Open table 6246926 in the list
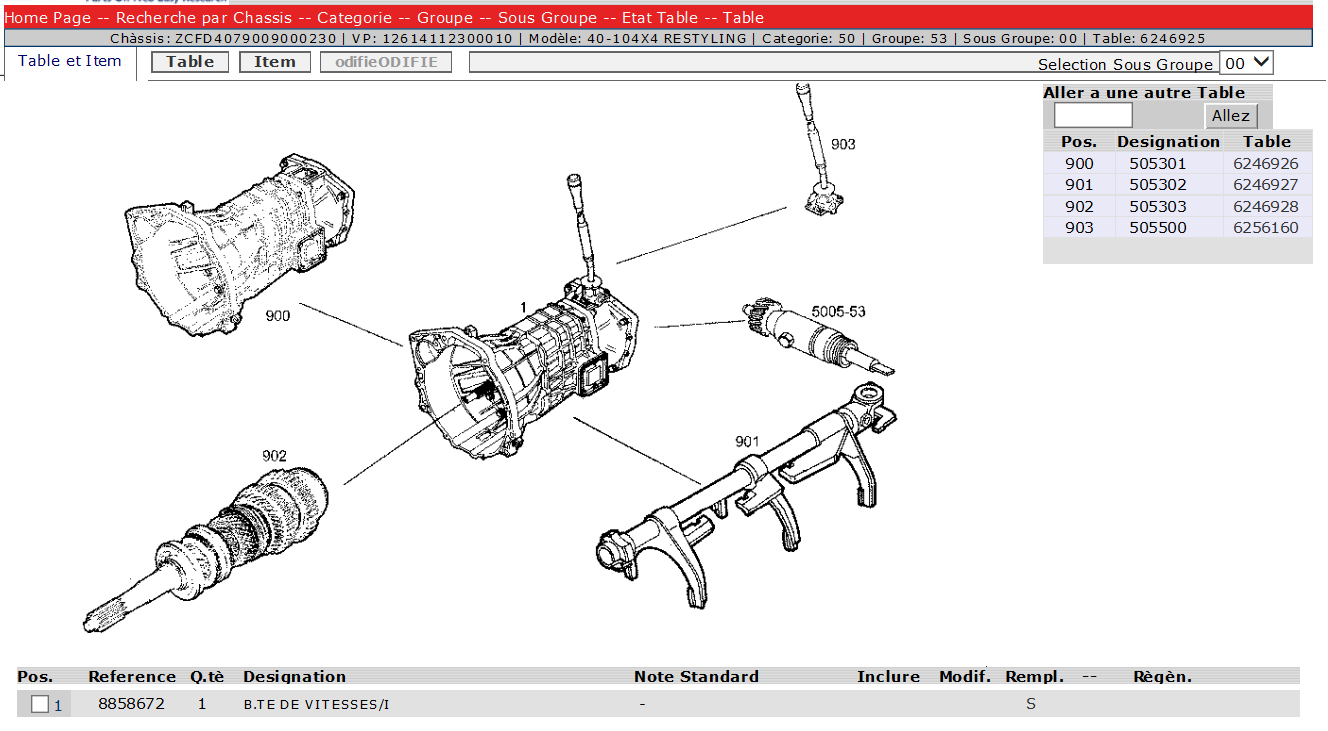Image resolution: width=1328 pixels, height=731 pixels. coord(1265,164)
